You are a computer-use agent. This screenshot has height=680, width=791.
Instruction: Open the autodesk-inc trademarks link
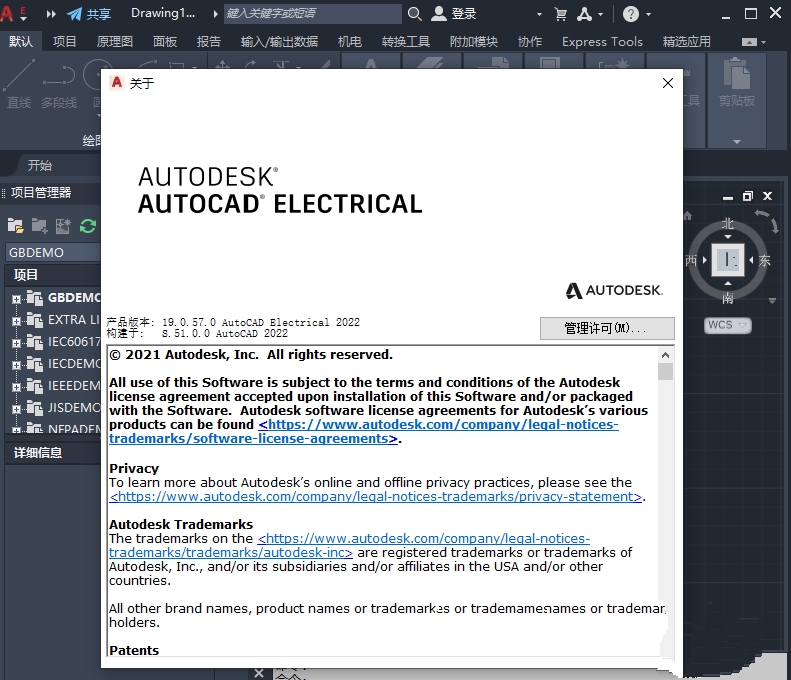[349, 545]
